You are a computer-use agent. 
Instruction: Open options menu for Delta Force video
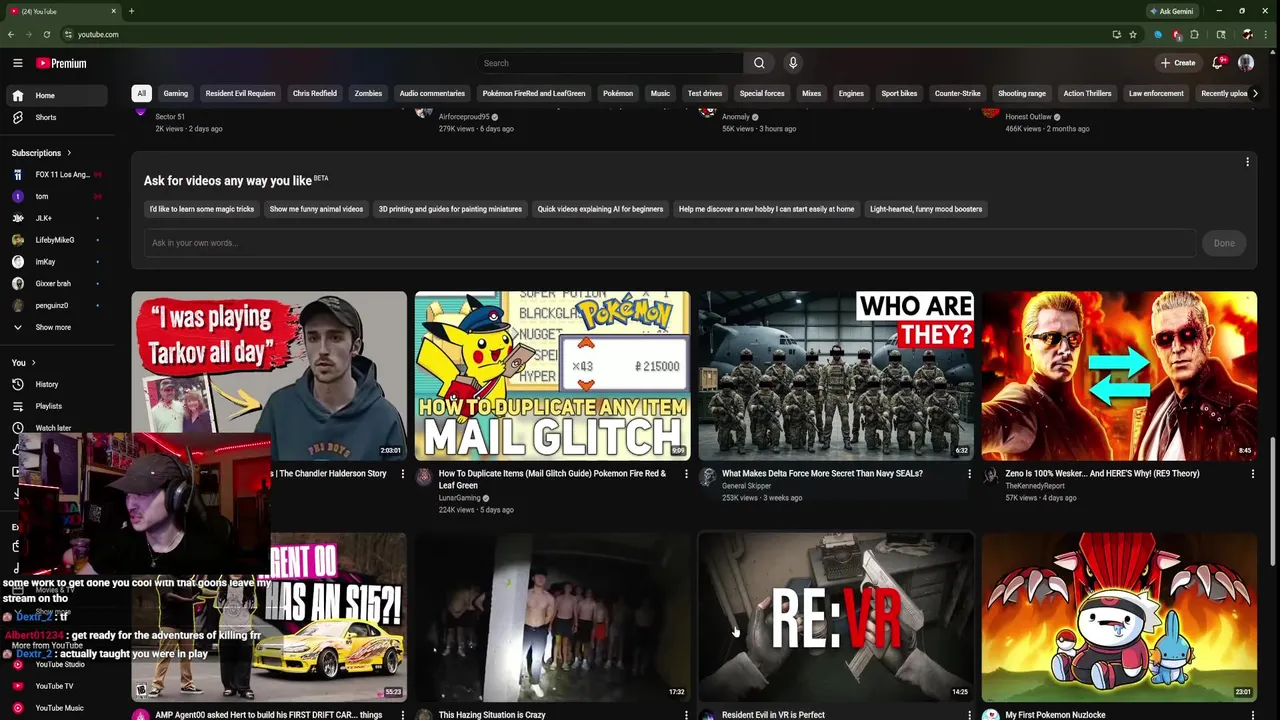[969, 474]
